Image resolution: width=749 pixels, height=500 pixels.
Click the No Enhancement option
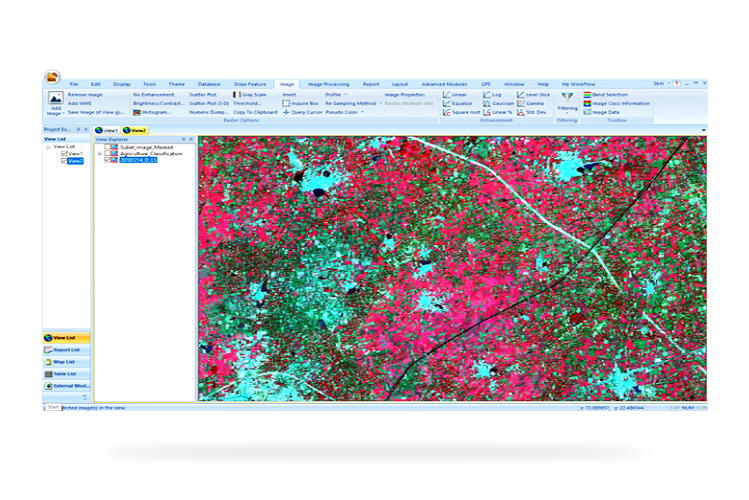[153, 95]
